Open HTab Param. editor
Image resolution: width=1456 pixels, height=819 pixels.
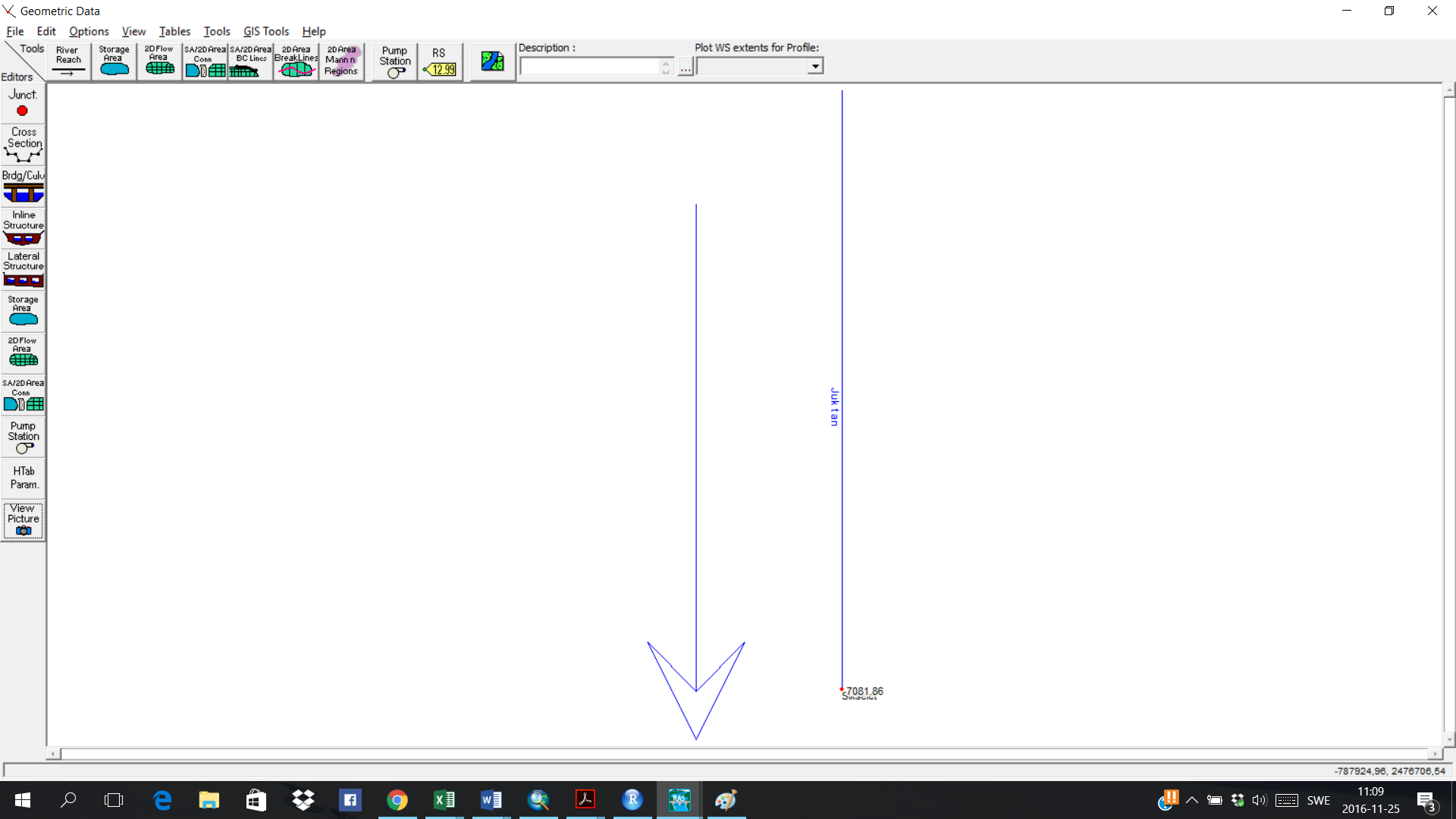tap(23, 478)
